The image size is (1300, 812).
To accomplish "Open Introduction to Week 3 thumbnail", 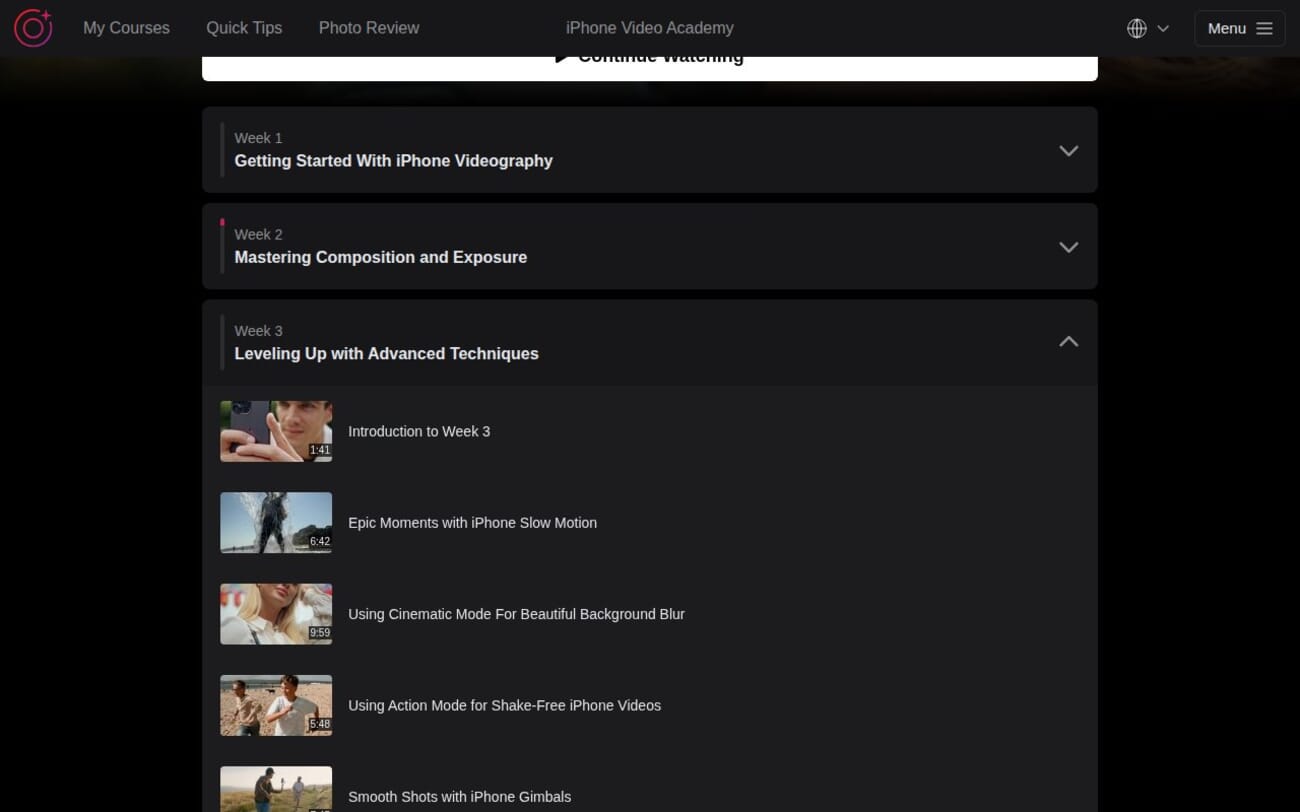I will tap(276, 431).
